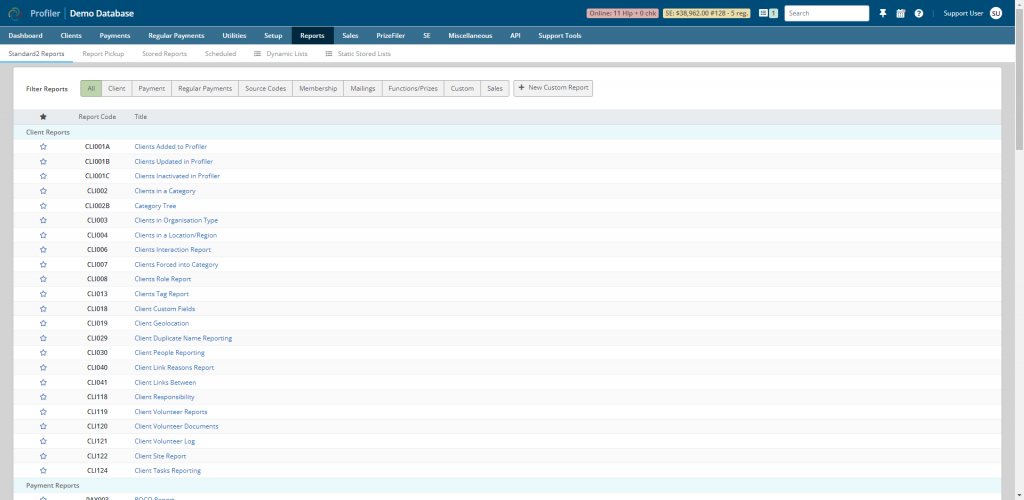Star the CLI122 Client Site Report
Screen dimensions: 1024x500
[x=43, y=456]
